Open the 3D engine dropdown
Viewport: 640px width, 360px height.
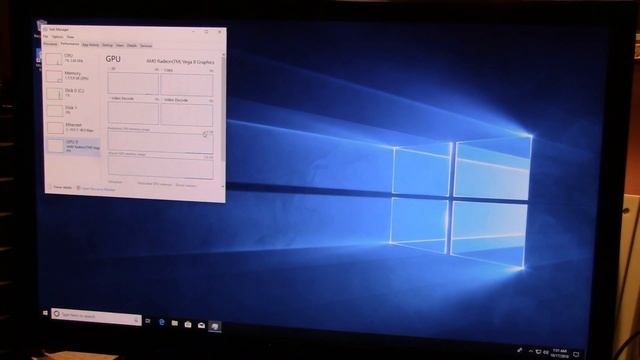click(113, 69)
